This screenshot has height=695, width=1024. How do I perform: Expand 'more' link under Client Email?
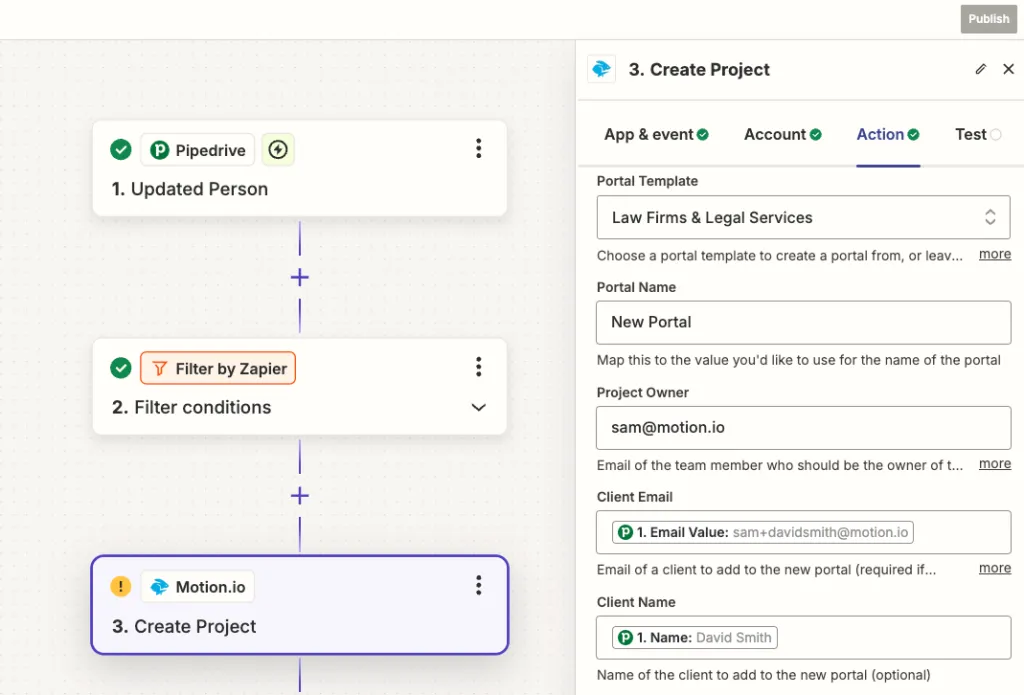995,568
